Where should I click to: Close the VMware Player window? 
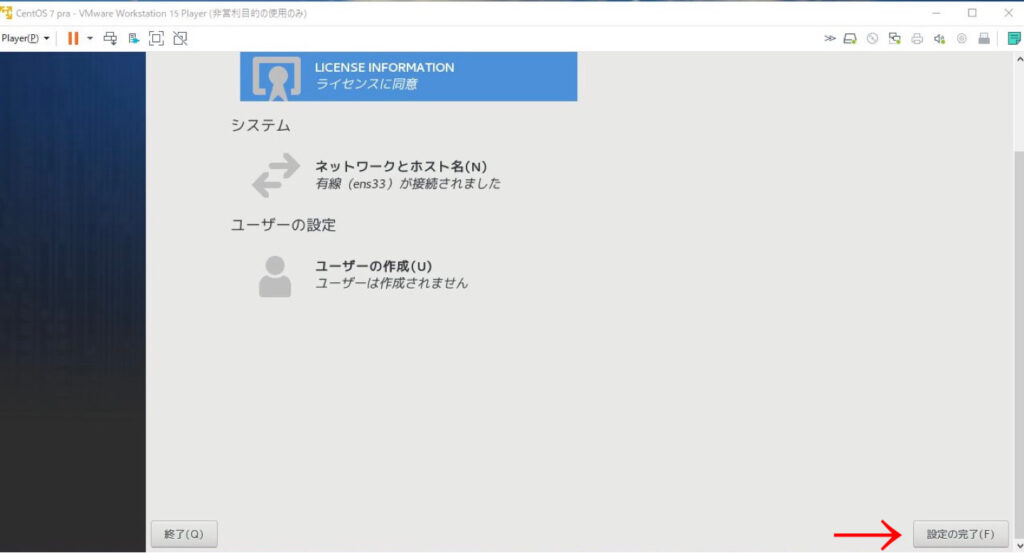click(1008, 12)
